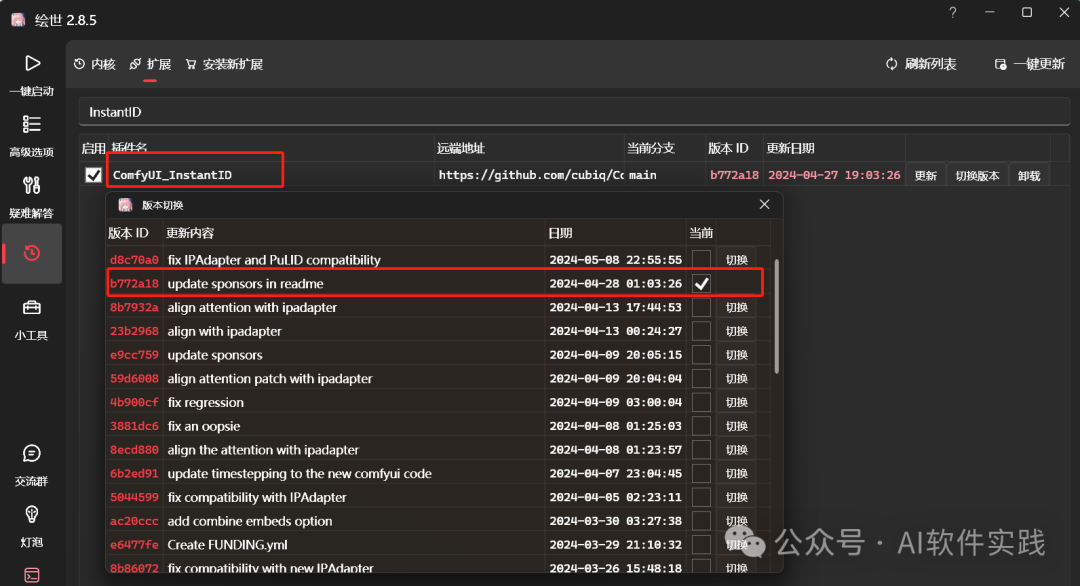The width and height of the screenshot is (1080, 586).
Task: Select commit text 'Create FUNDING.yml'
Action: pos(228,545)
